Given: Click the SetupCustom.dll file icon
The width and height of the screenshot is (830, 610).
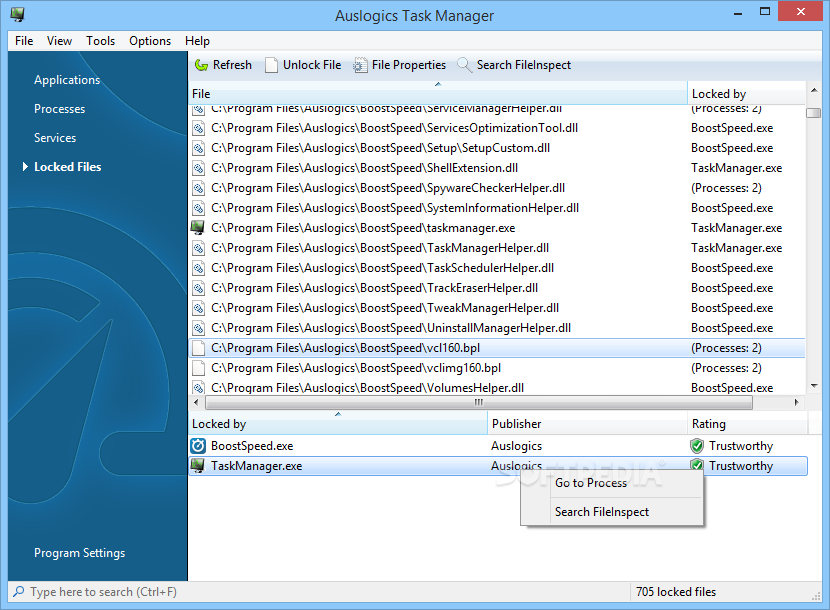Looking at the screenshot, I should tap(199, 148).
